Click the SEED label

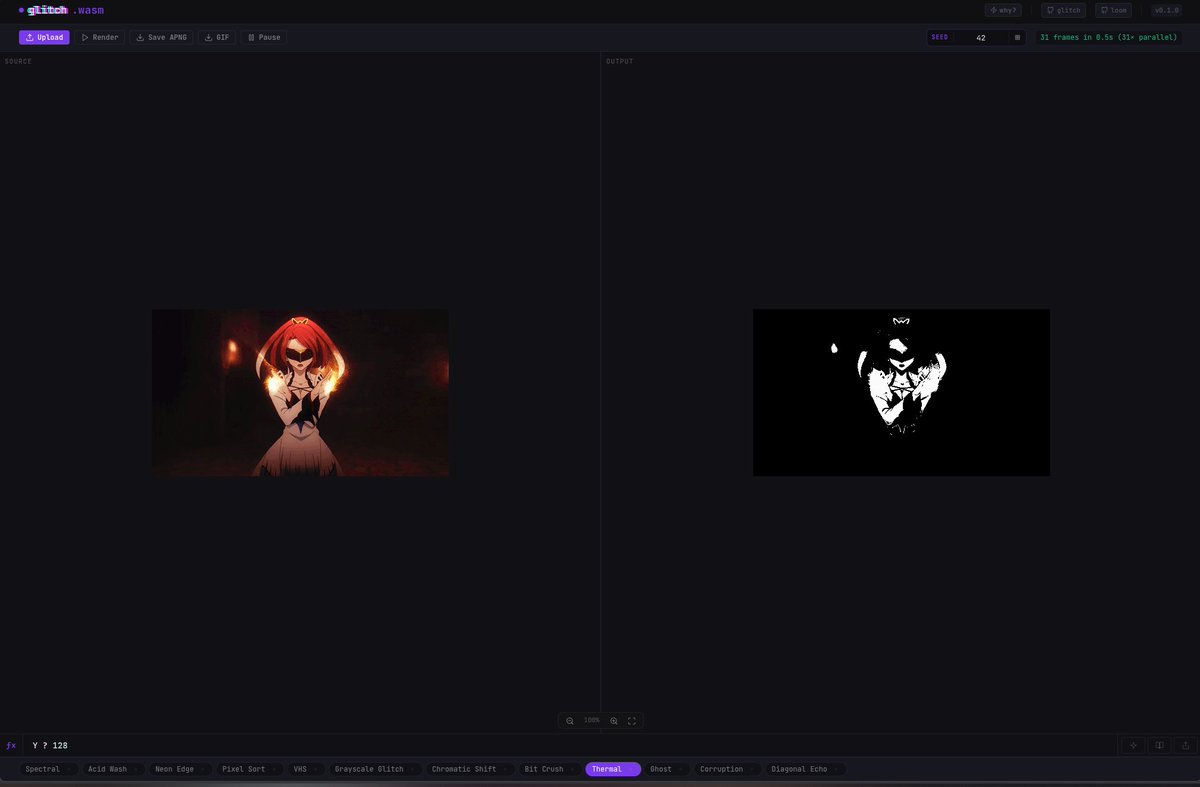(939, 37)
